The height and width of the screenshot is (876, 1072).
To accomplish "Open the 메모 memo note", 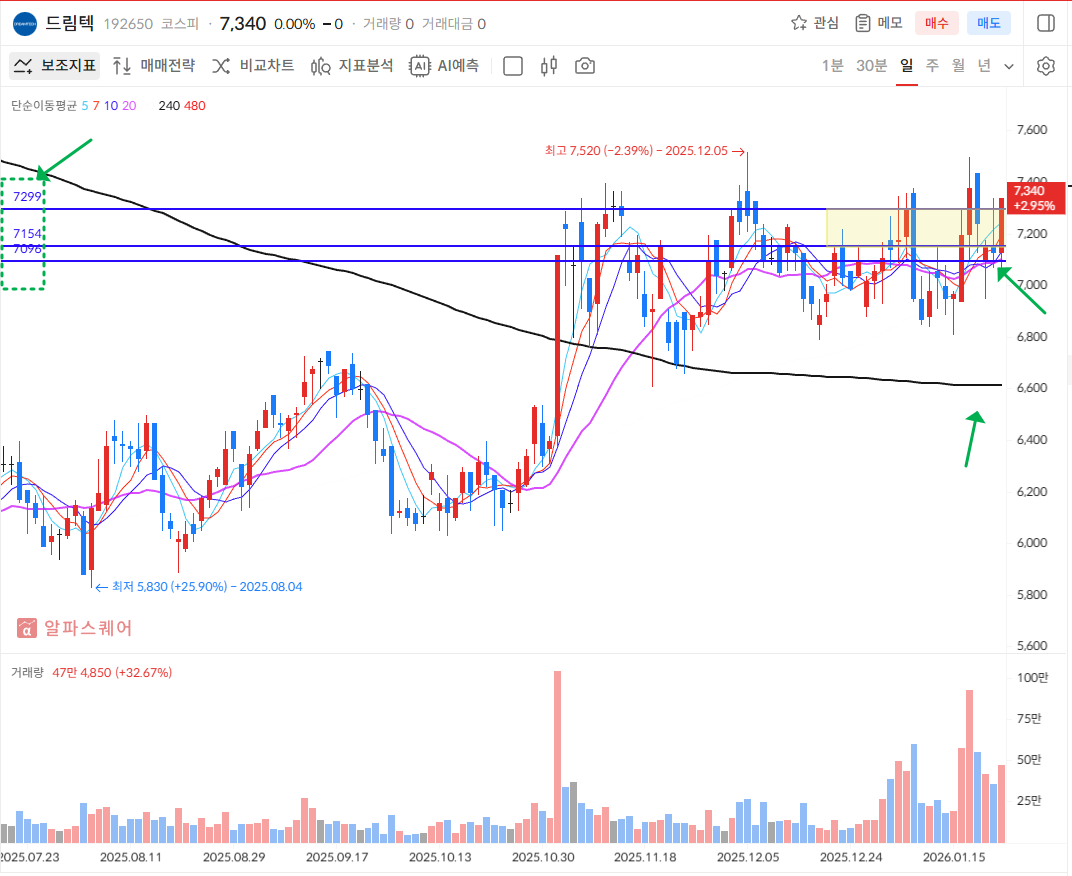I will tap(878, 23).
